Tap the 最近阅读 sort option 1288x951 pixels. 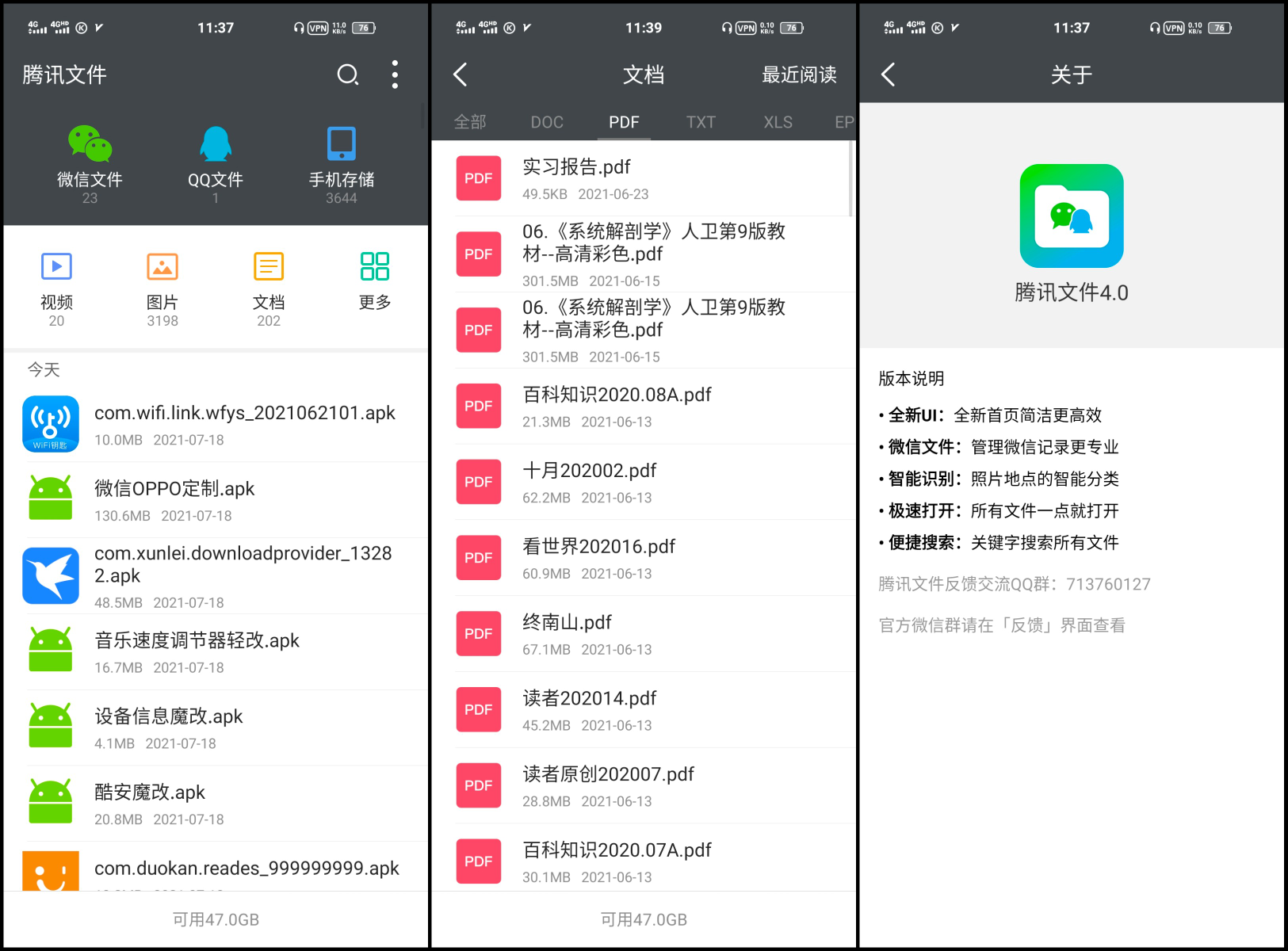(x=798, y=74)
